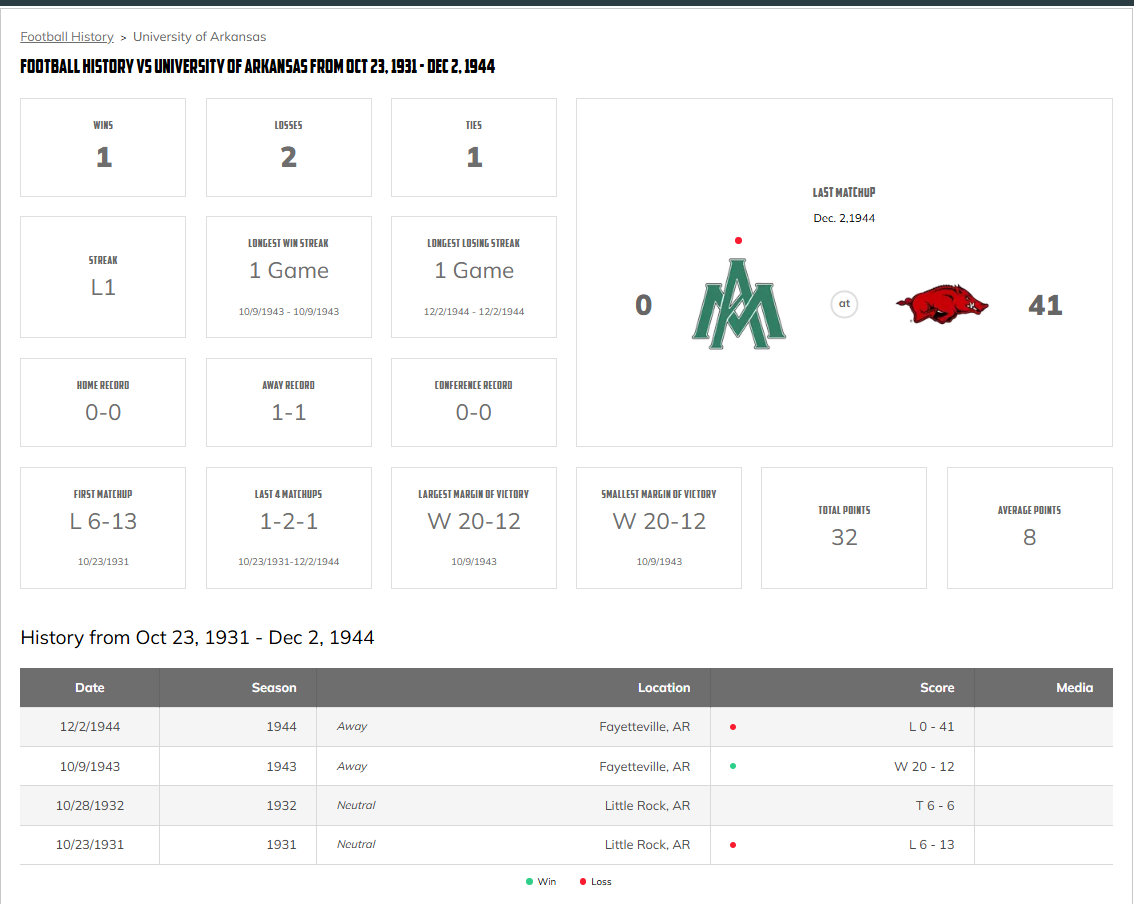Sort table by Date column header
Viewport: 1134px width, 904px height.
click(x=90, y=688)
